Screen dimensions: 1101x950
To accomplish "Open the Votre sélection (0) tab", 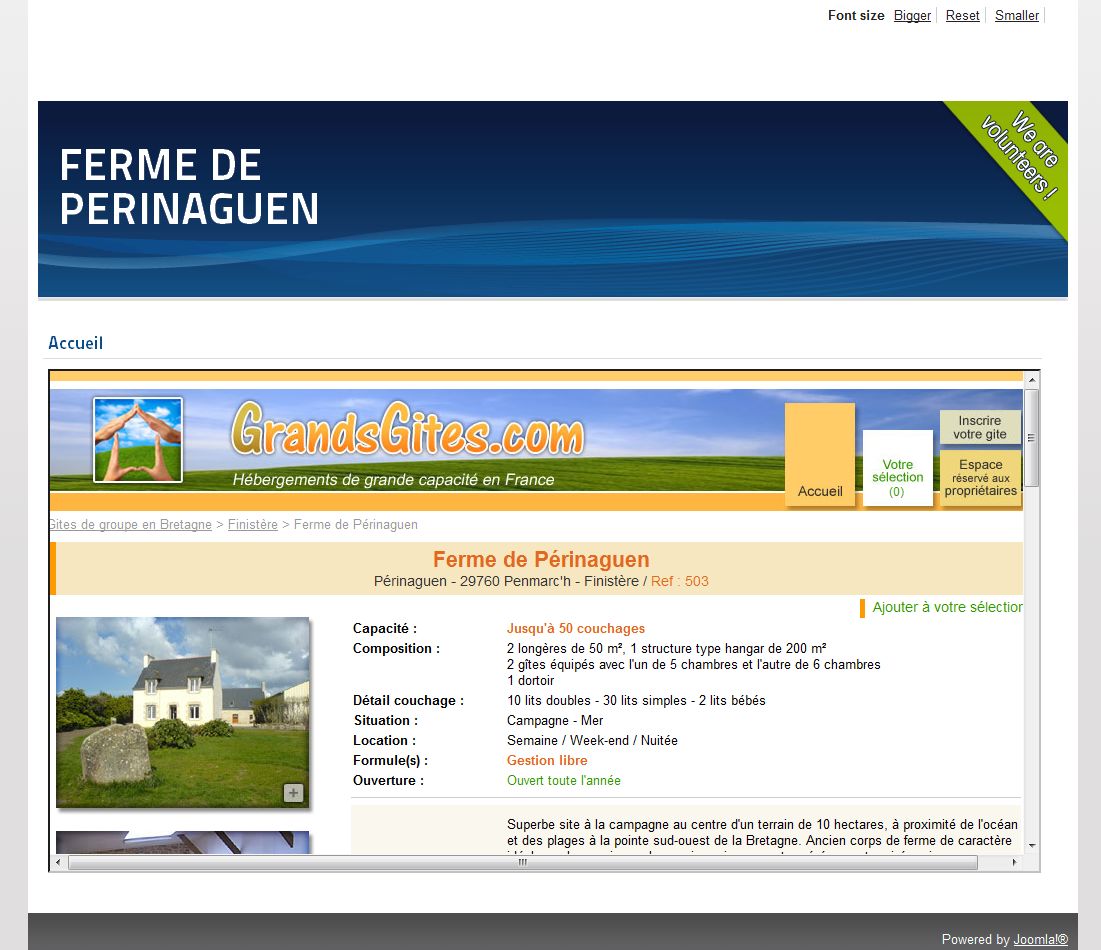I will point(897,468).
